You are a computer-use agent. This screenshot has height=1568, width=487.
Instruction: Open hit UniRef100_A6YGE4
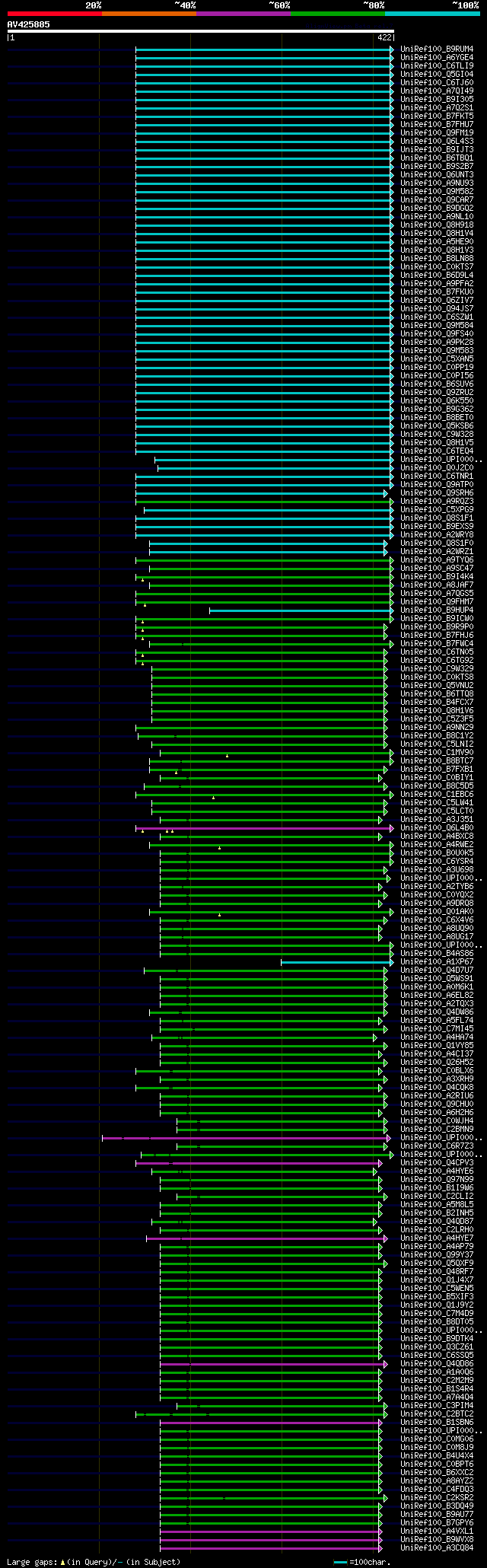pos(437,58)
